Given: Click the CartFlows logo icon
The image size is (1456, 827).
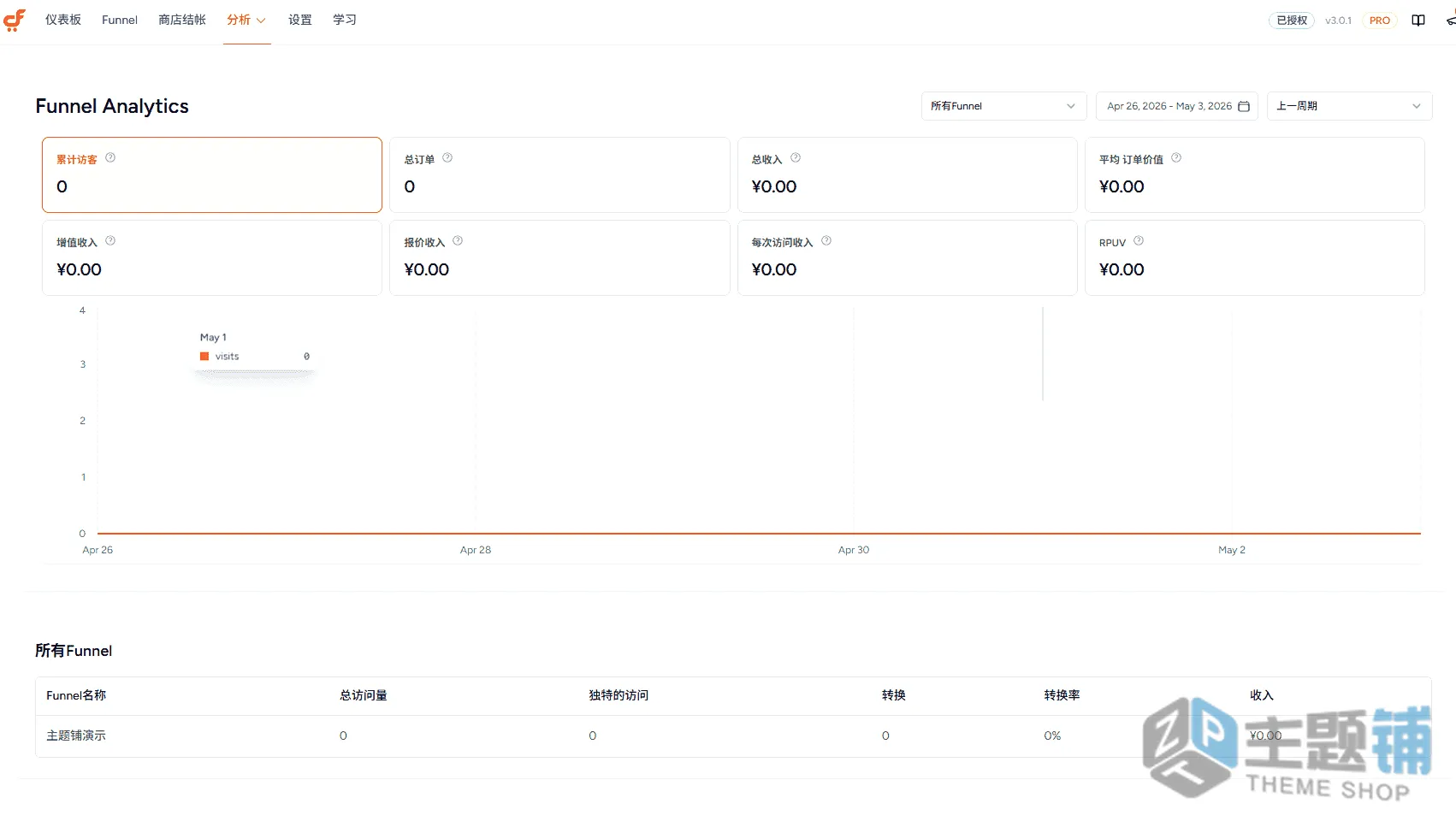Looking at the screenshot, I should pos(15,20).
